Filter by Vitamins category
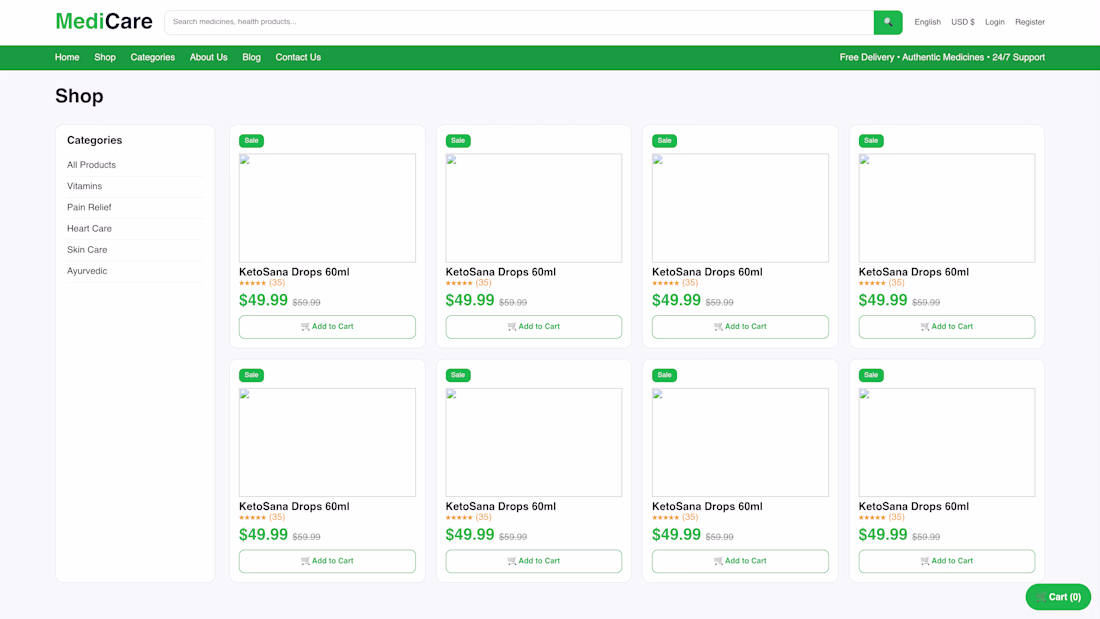This screenshot has height=619, width=1100. tap(84, 186)
